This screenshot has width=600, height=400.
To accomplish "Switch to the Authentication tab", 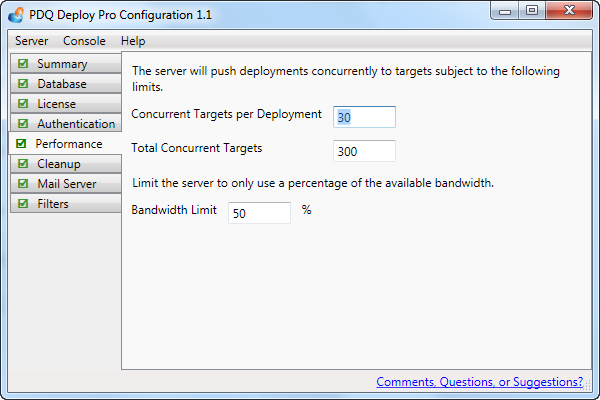I will (x=66, y=123).
